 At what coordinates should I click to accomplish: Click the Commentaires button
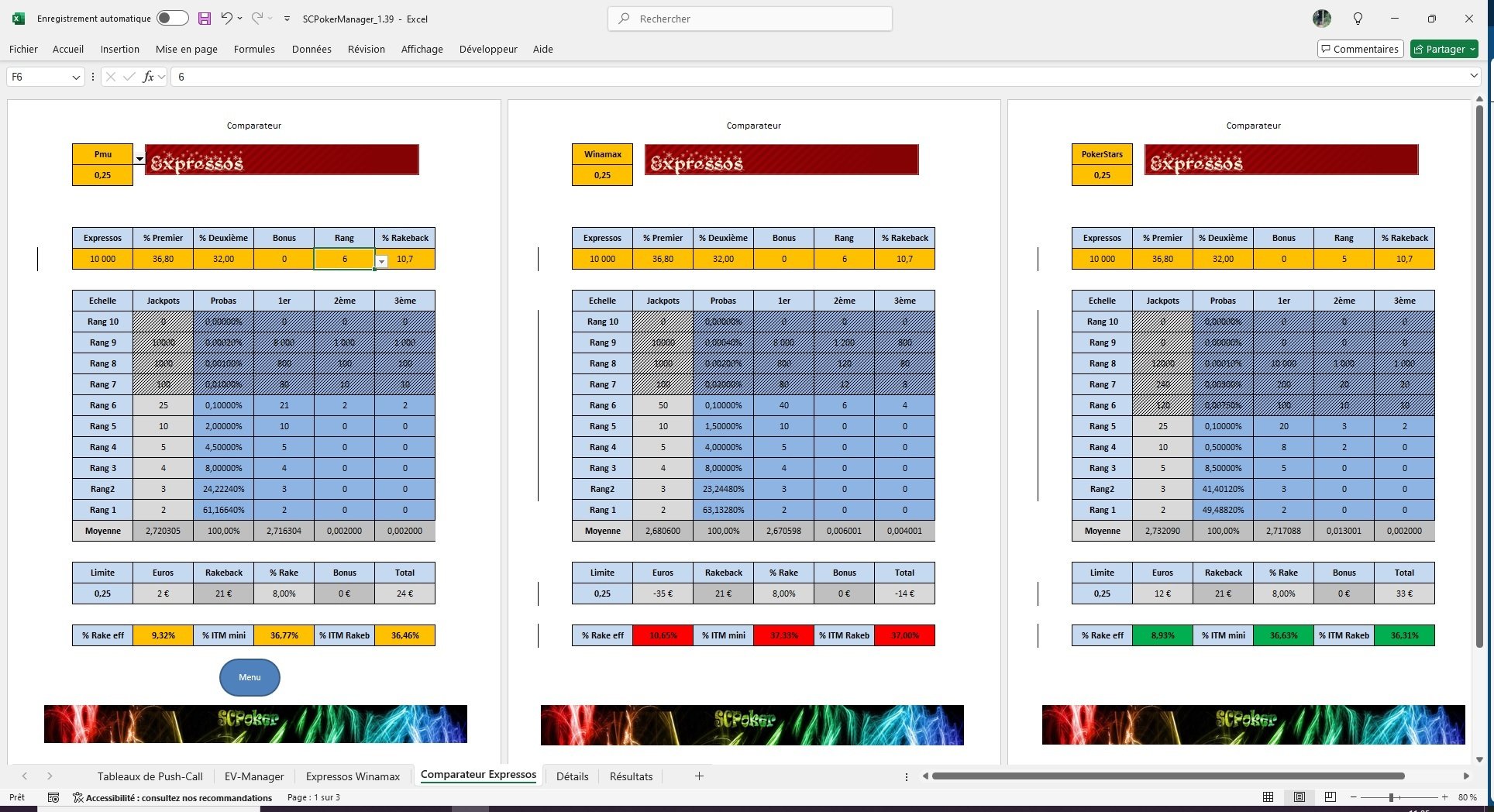coord(1361,49)
